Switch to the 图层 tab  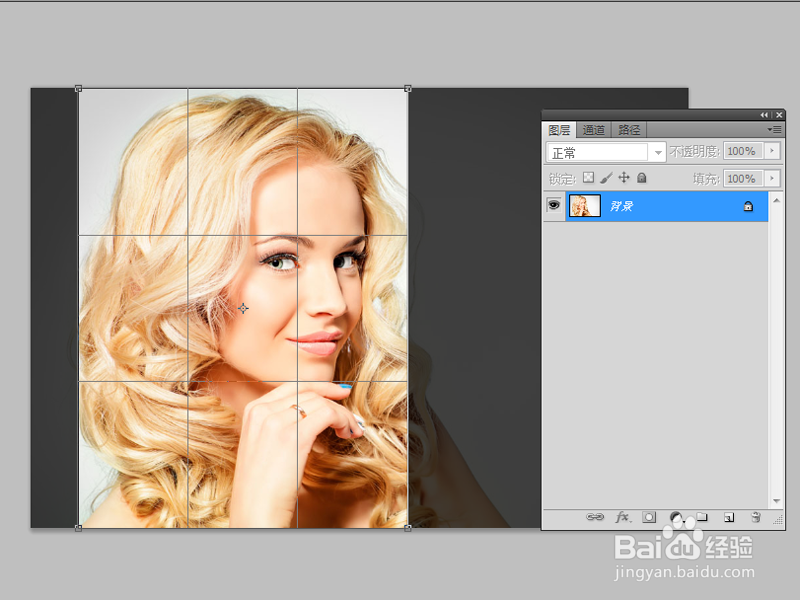click(x=559, y=130)
